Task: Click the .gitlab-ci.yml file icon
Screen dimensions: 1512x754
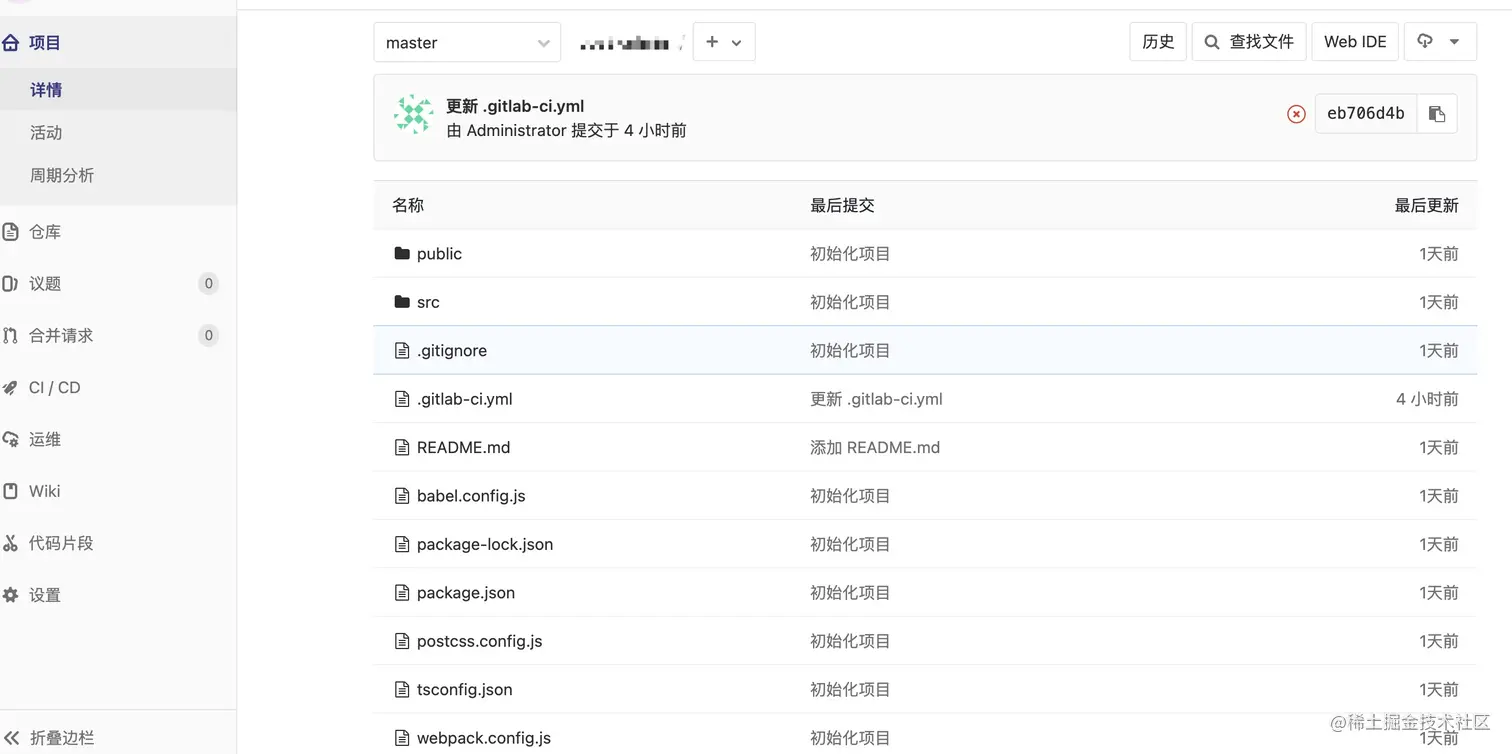Action: click(402, 399)
